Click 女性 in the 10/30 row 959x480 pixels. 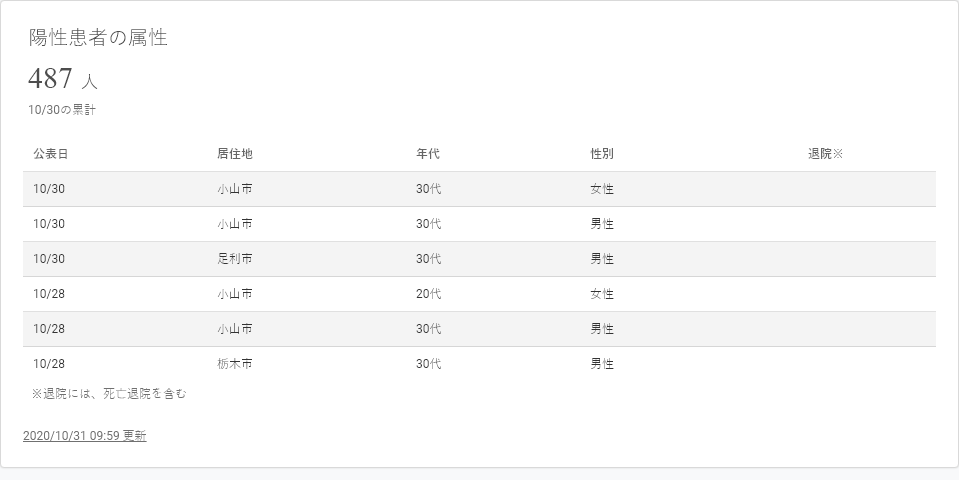point(602,189)
